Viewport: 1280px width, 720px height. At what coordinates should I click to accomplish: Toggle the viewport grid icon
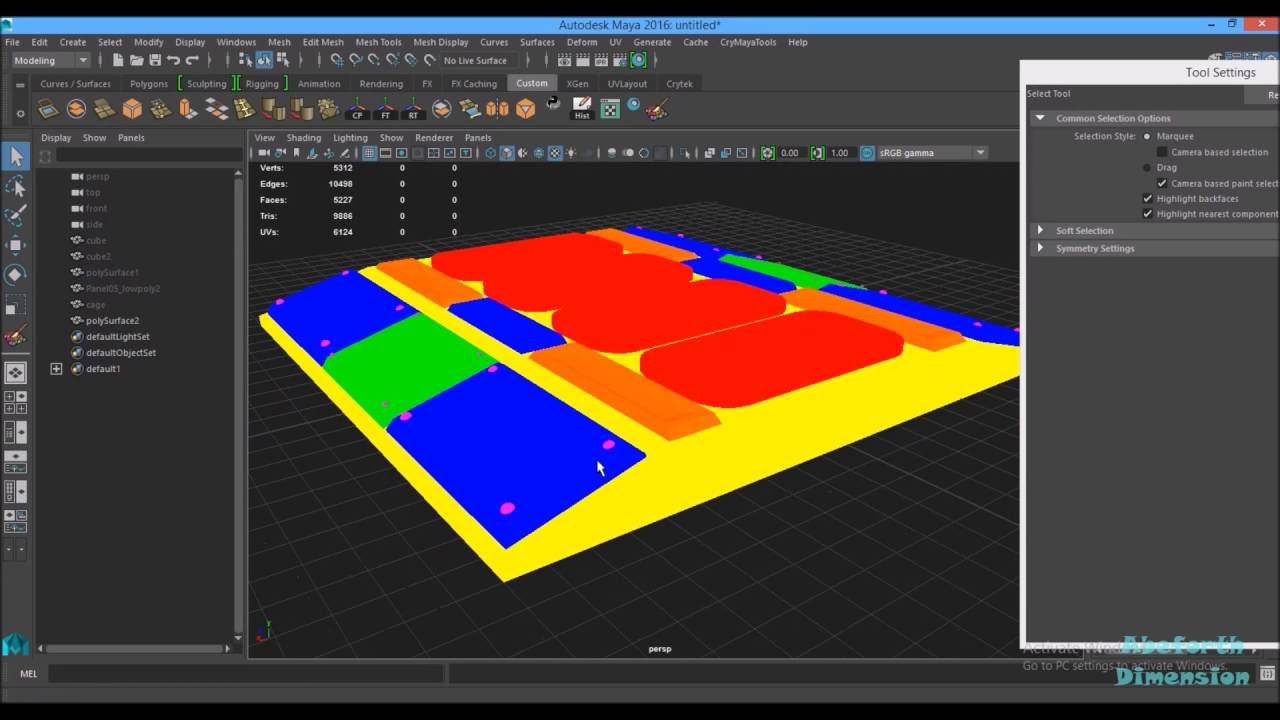[369, 153]
